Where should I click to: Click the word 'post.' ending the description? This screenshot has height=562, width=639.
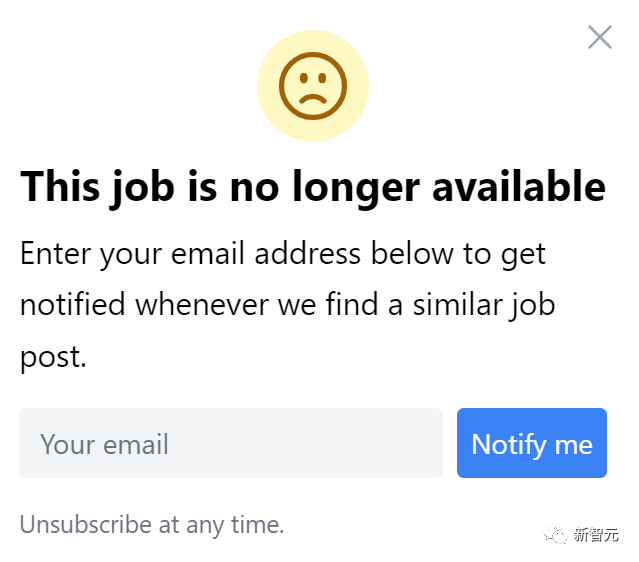tap(54, 356)
